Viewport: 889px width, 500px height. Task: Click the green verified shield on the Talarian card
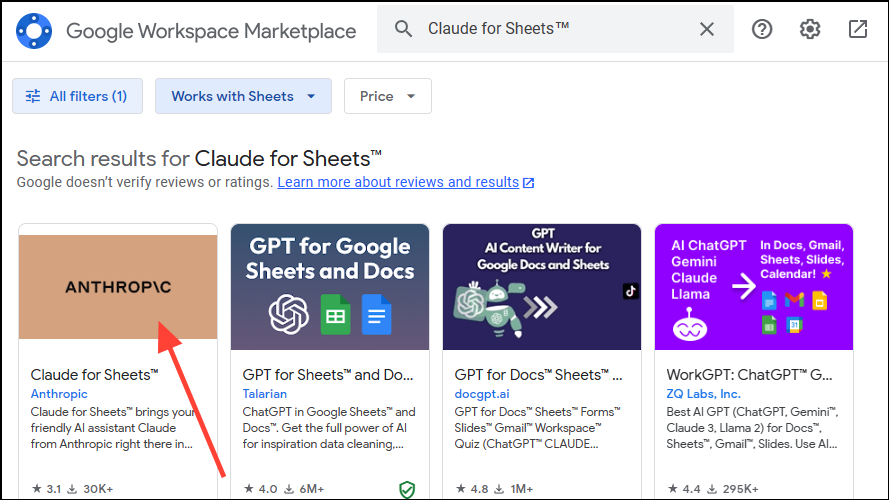[407, 489]
